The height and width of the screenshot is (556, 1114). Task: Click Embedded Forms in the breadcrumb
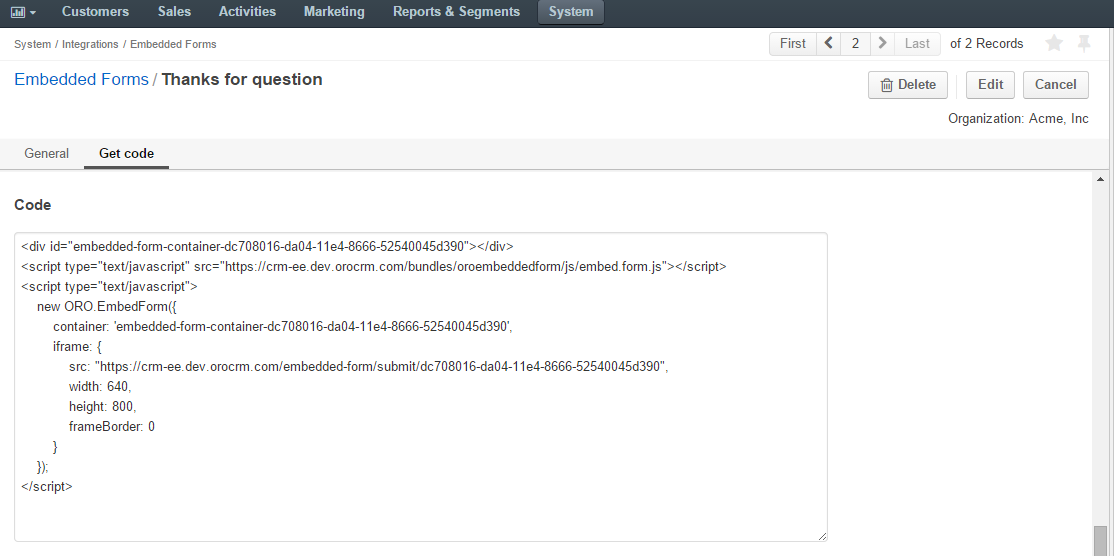[x=173, y=44]
